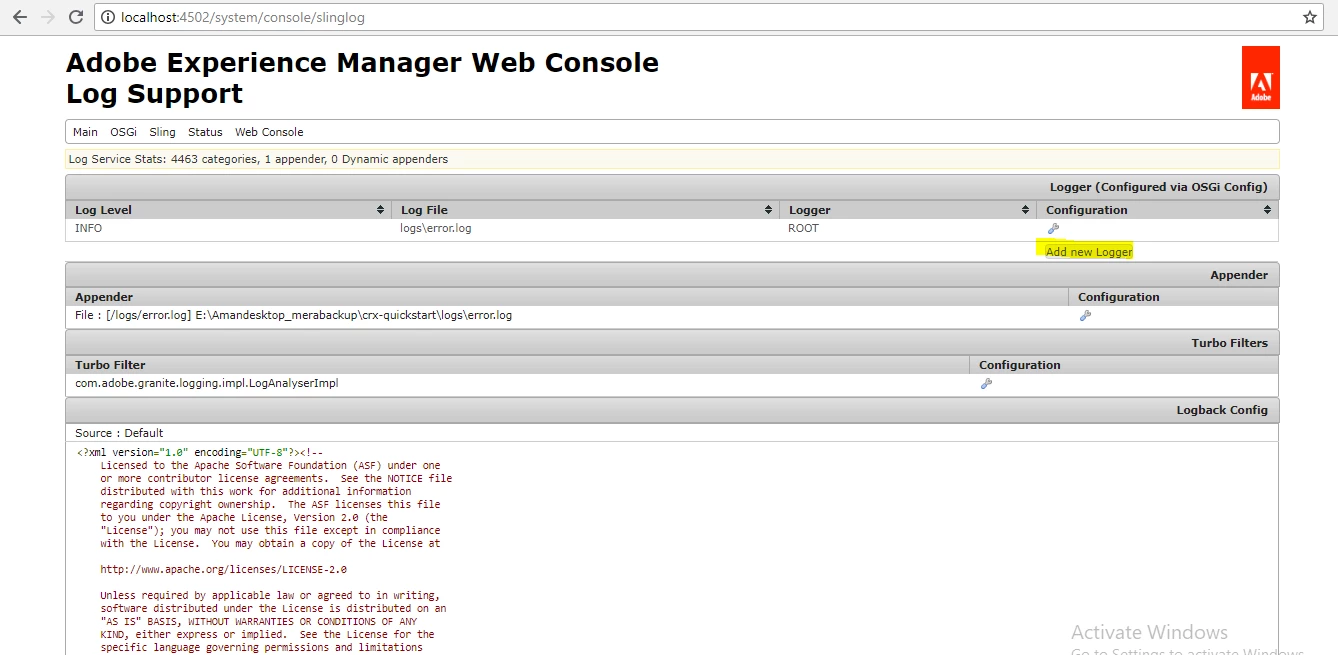Select the ROOT logger cell
The width and height of the screenshot is (1338, 655).
[x=803, y=228]
